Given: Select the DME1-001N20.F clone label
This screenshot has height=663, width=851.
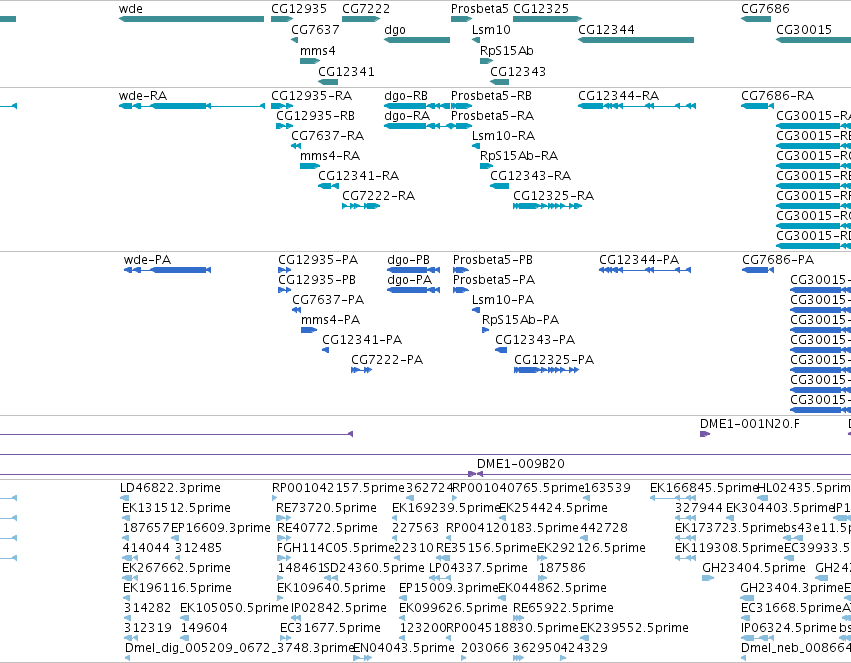Looking at the screenshot, I should pos(750,424).
